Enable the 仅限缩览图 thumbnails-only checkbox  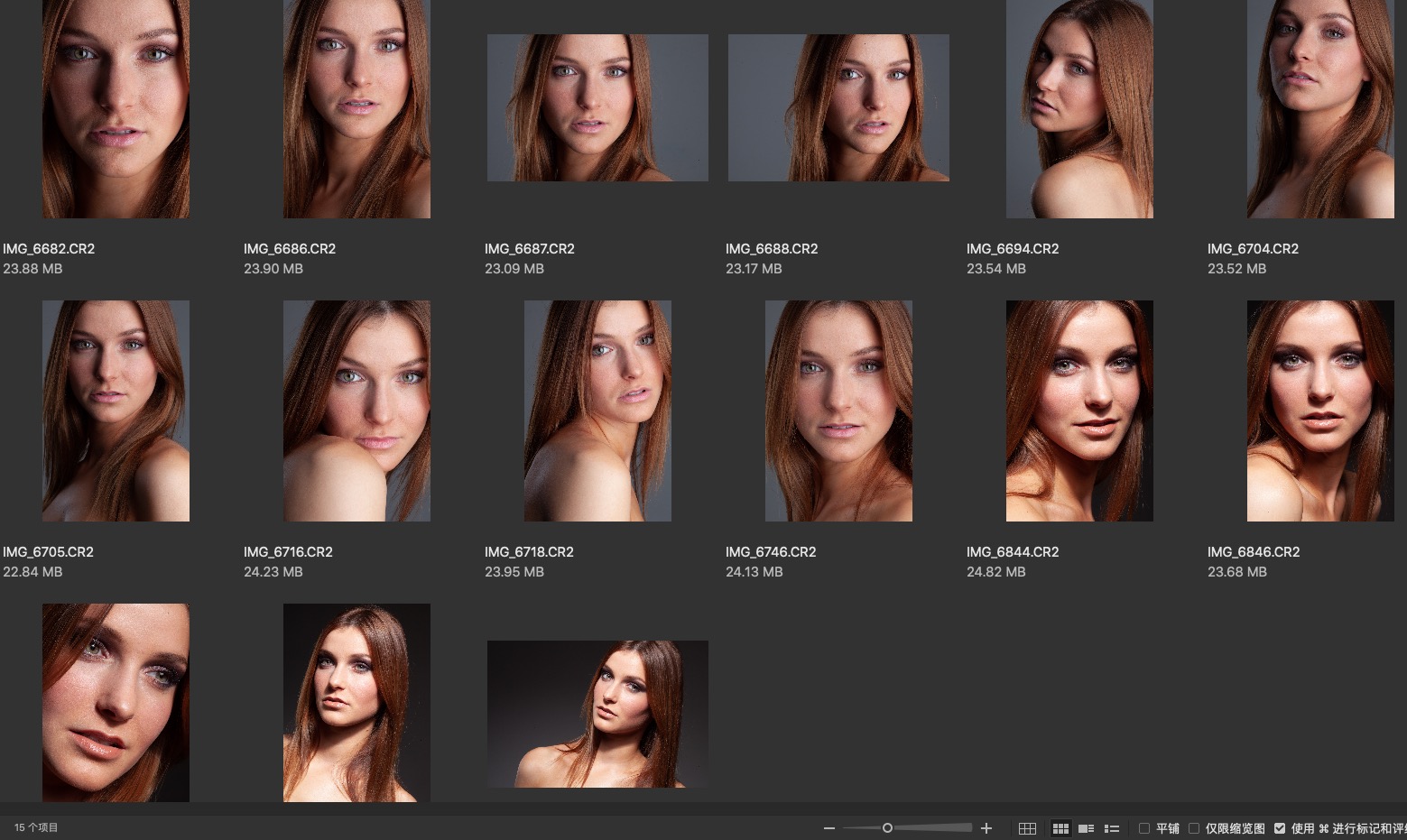pyautogui.click(x=1194, y=828)
